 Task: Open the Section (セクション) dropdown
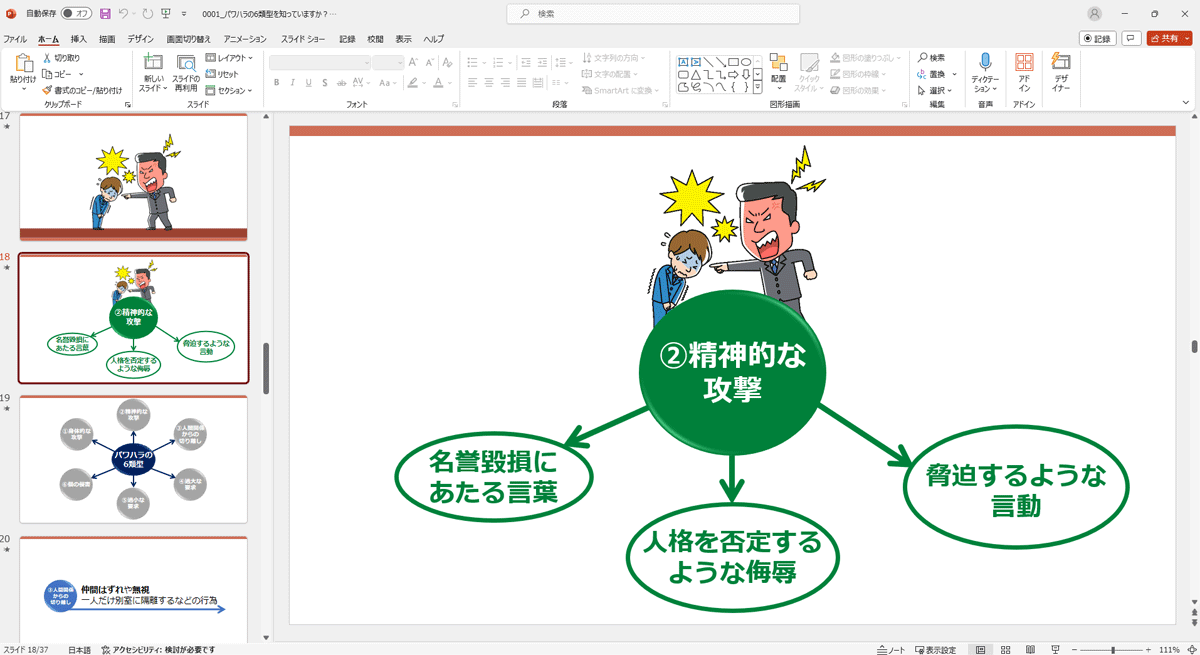(x=229, y=90)
